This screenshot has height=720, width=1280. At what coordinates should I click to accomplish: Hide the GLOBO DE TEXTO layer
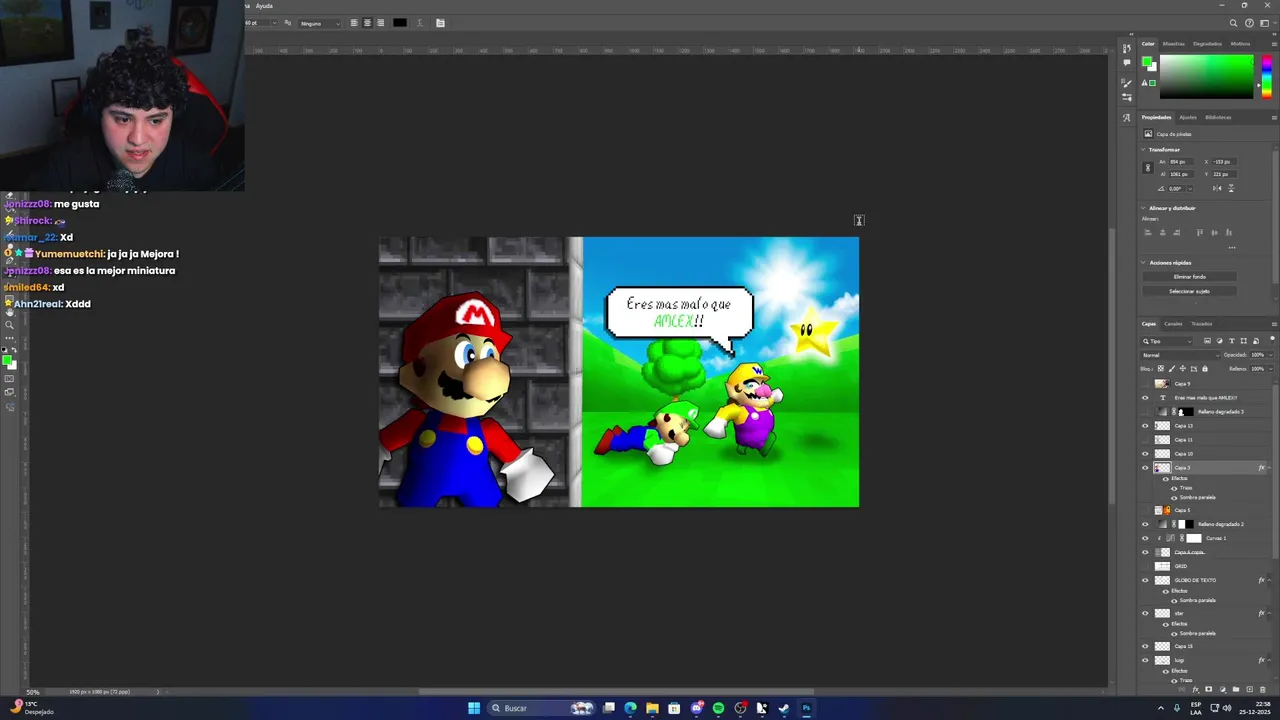coord(1146,580)
